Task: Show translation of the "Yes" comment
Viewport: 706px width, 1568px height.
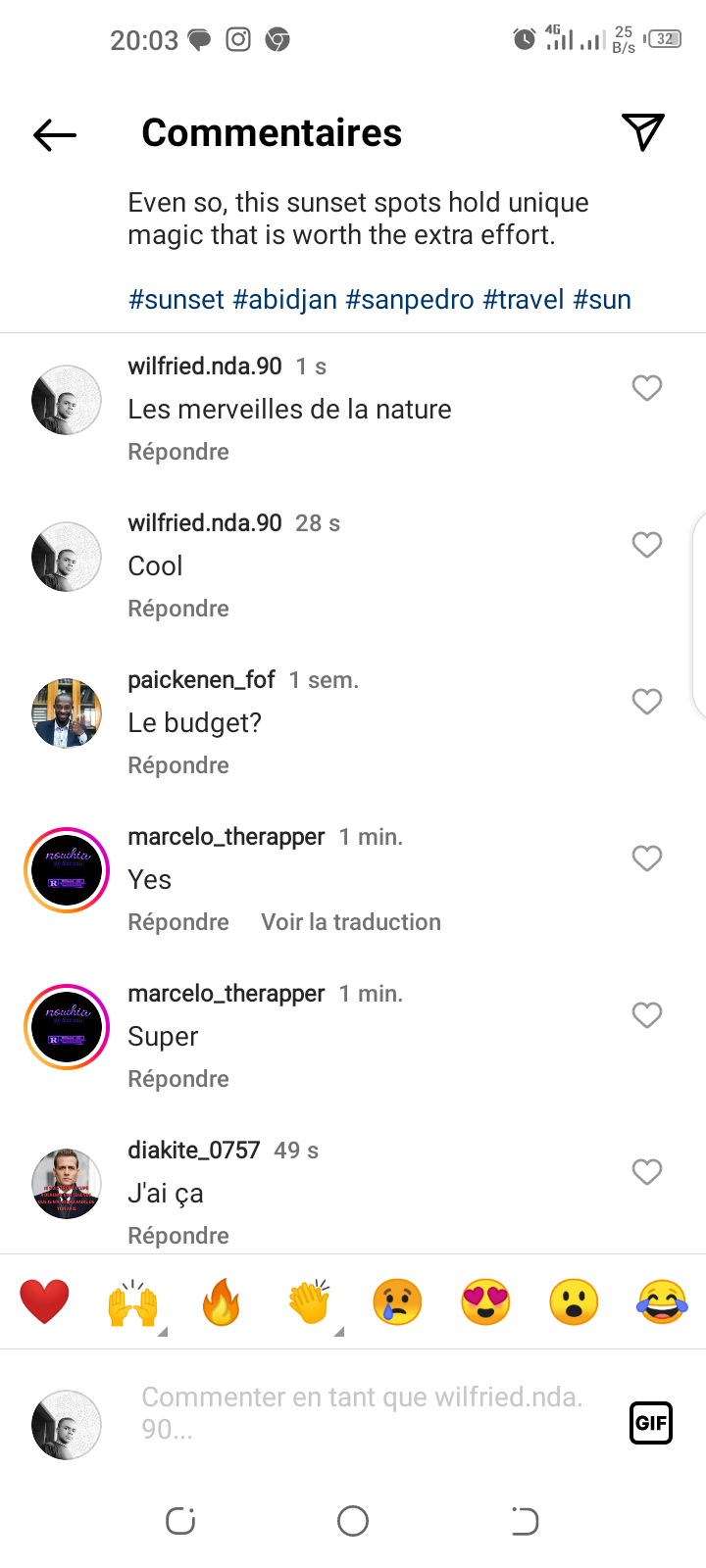Action: pos(351,922)
